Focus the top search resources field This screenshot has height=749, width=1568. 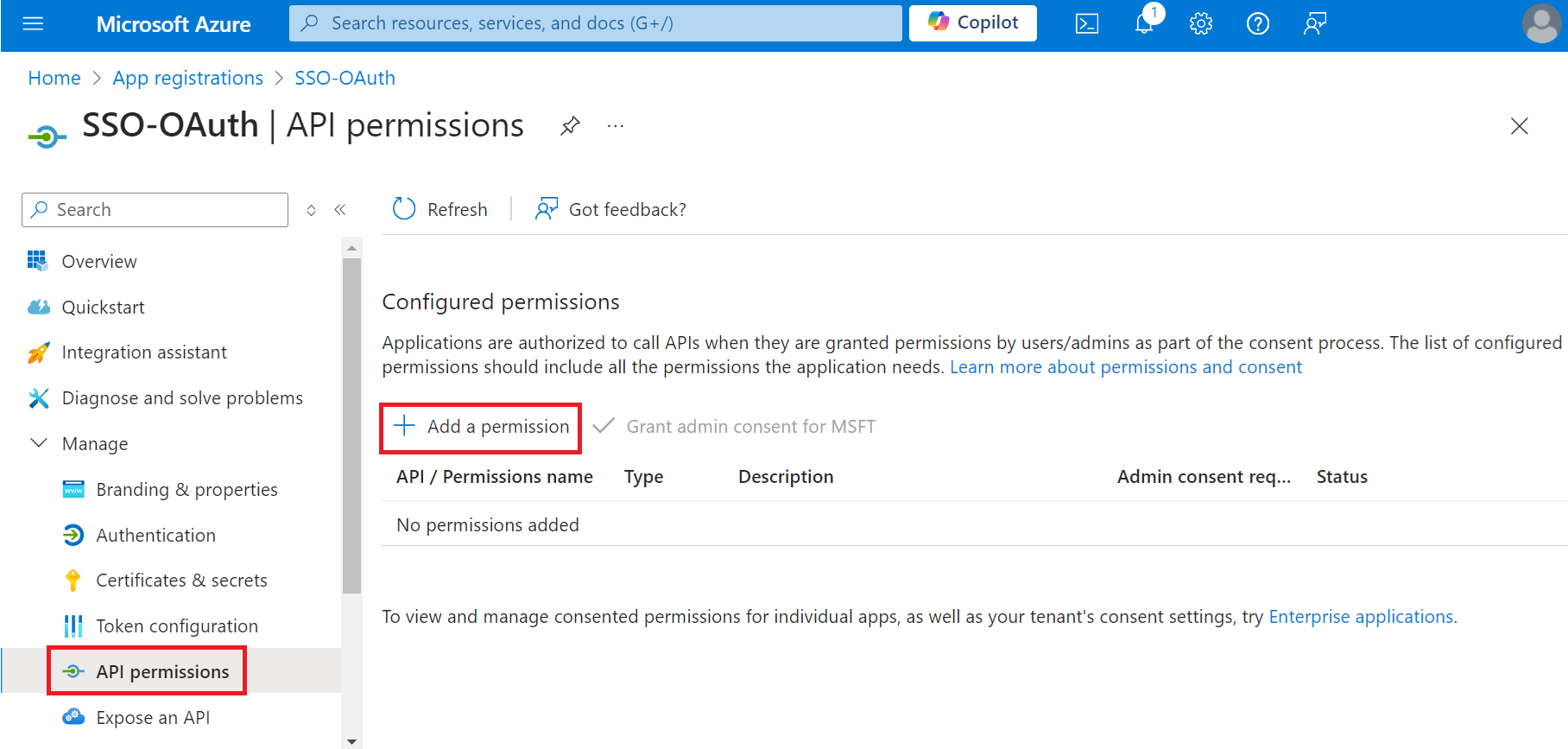[x=596, y=23]
